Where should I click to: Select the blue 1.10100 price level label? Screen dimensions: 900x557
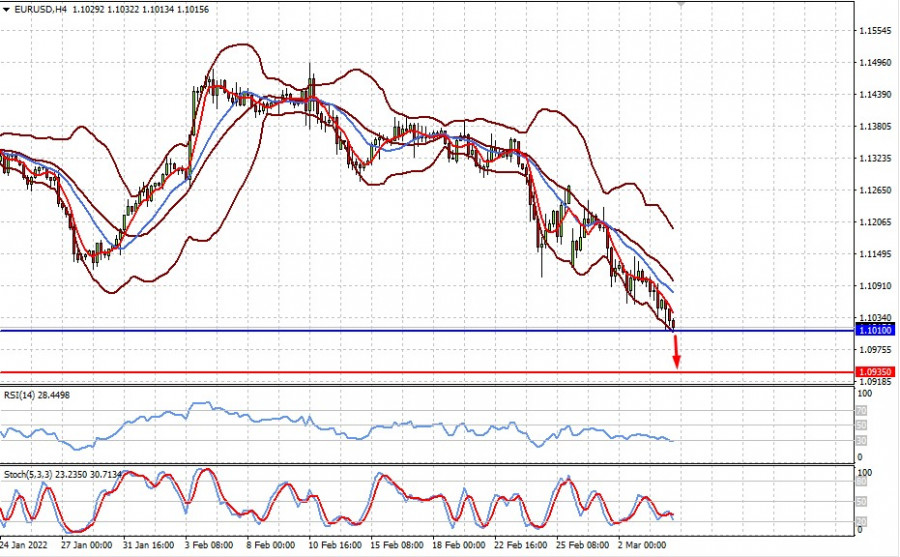click(875, 330)
